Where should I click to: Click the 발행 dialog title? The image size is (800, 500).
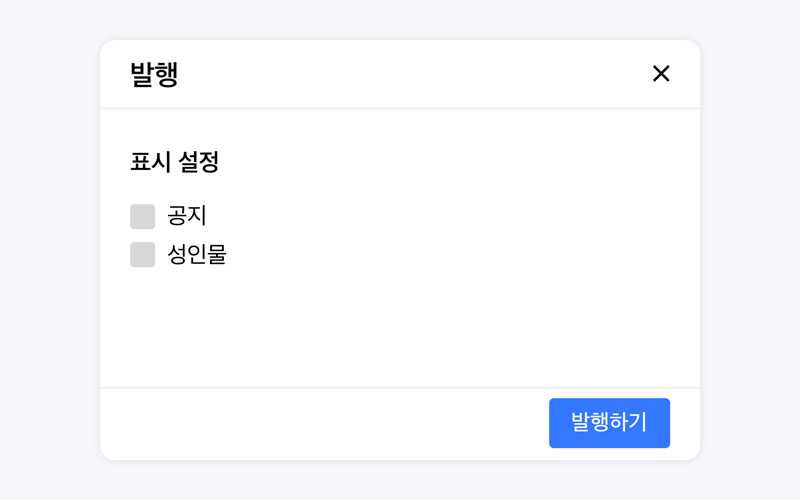click(154, 74)
